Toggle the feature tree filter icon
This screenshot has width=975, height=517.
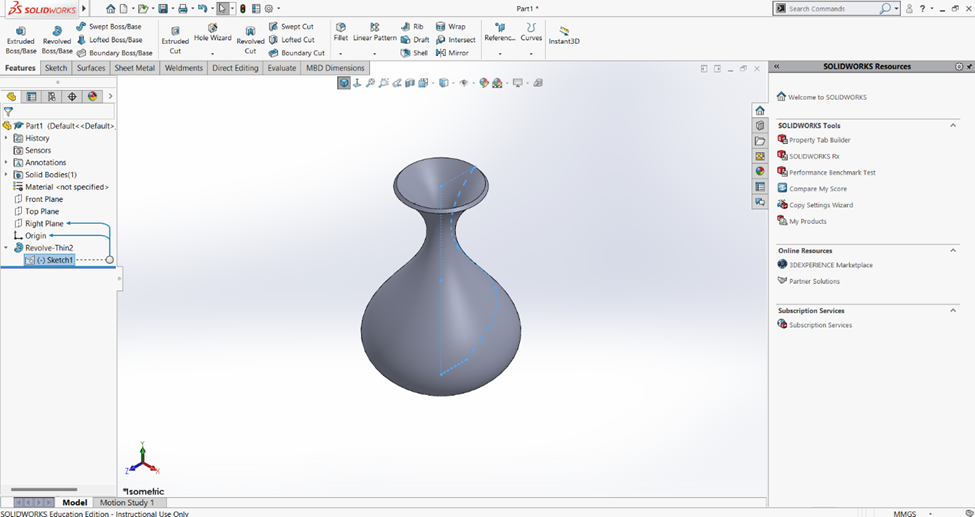[x=8, y=112]
